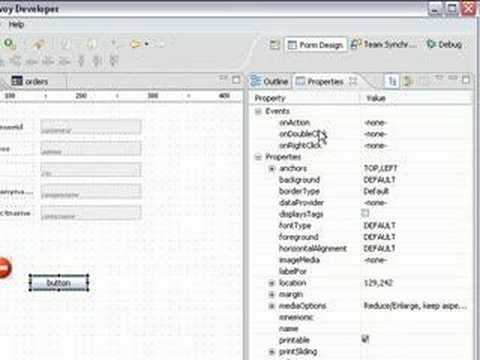Select the mnemonic property row

[362, 317]
